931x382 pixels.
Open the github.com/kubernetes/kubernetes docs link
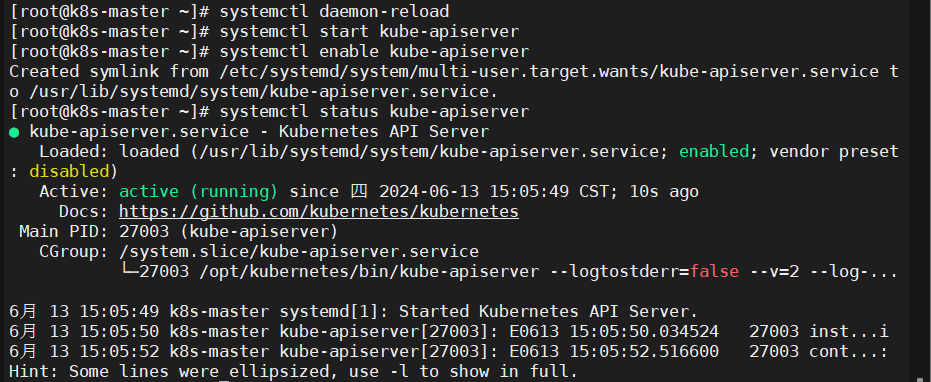(319, 211)
